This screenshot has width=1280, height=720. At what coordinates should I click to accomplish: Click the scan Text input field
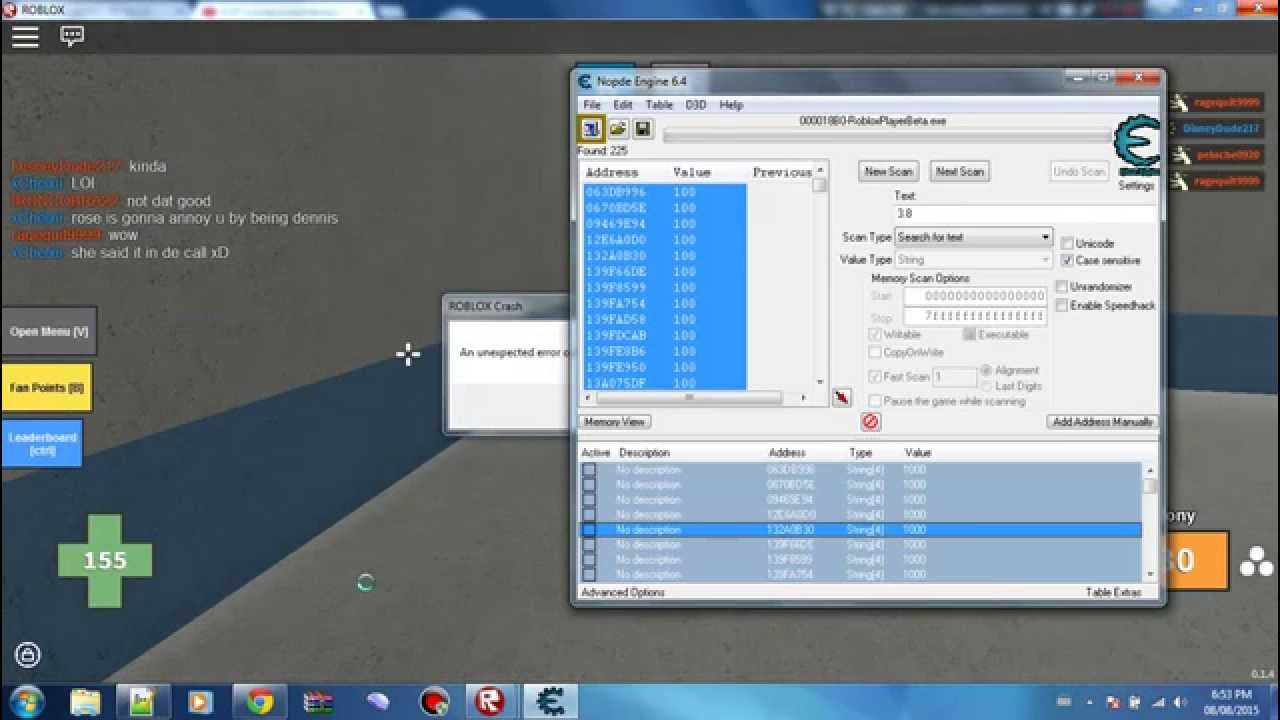1025,214
